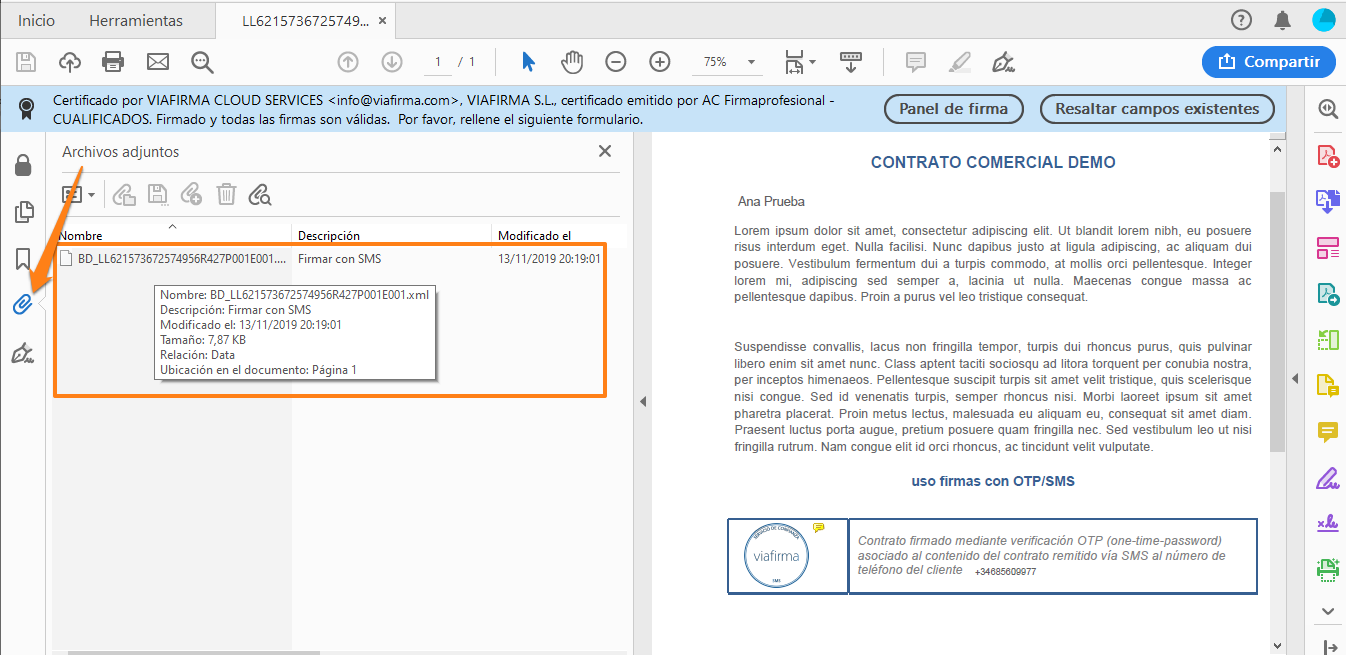Print the document
1346x655 pixels.
113,62
